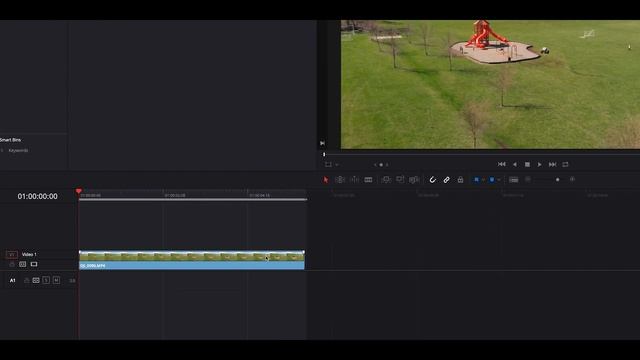Click the A1 channel format 2.0 label
Viewport: 640px width, 360px height.
tap(72, 281)
